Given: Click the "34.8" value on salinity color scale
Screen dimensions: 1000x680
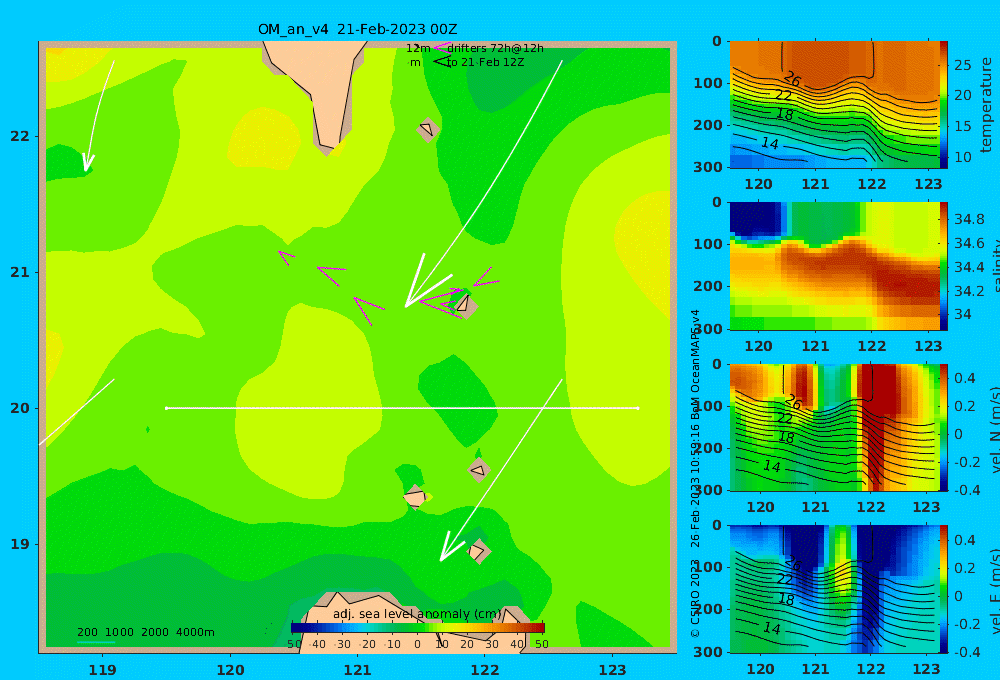Looking at the screenshot, I should click(969, 219).
